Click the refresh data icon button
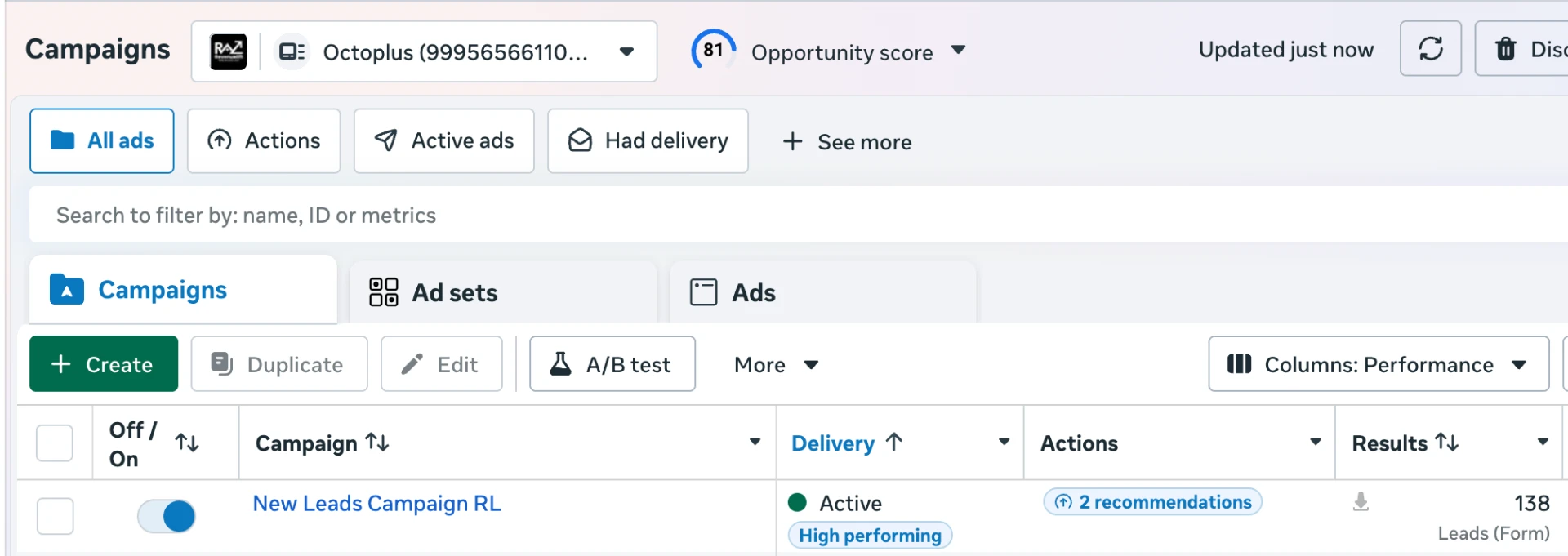The width and height of the screenshot is (1568, 556). [1430, 49]
